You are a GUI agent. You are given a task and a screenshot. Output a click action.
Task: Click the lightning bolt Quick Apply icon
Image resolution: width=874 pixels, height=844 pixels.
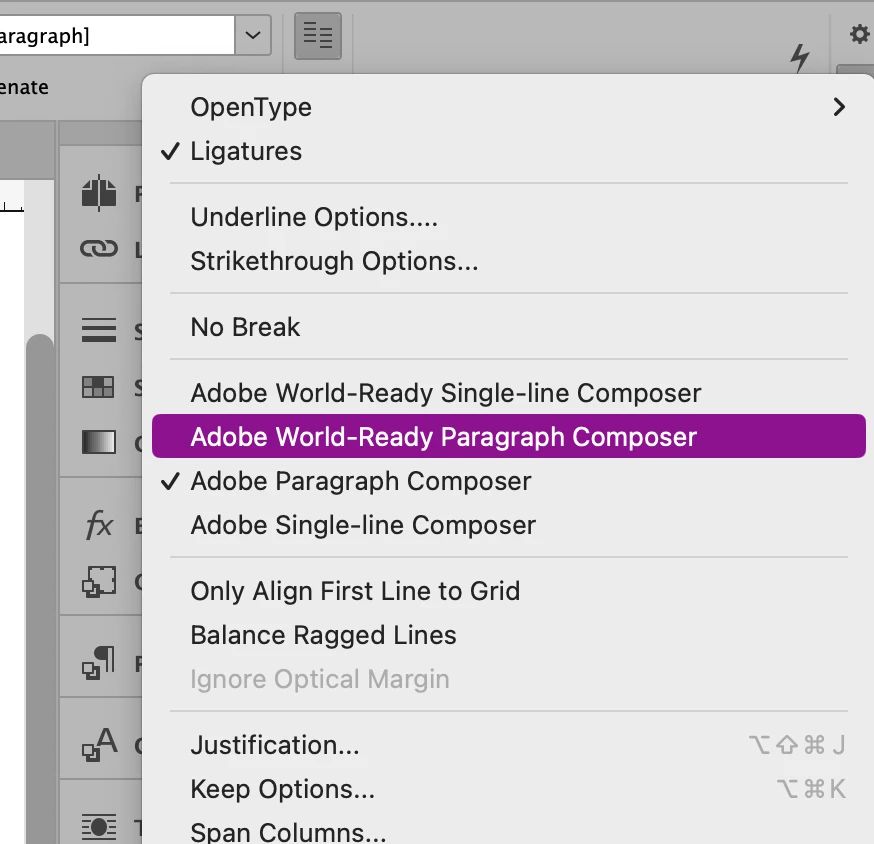click(800, 57)
